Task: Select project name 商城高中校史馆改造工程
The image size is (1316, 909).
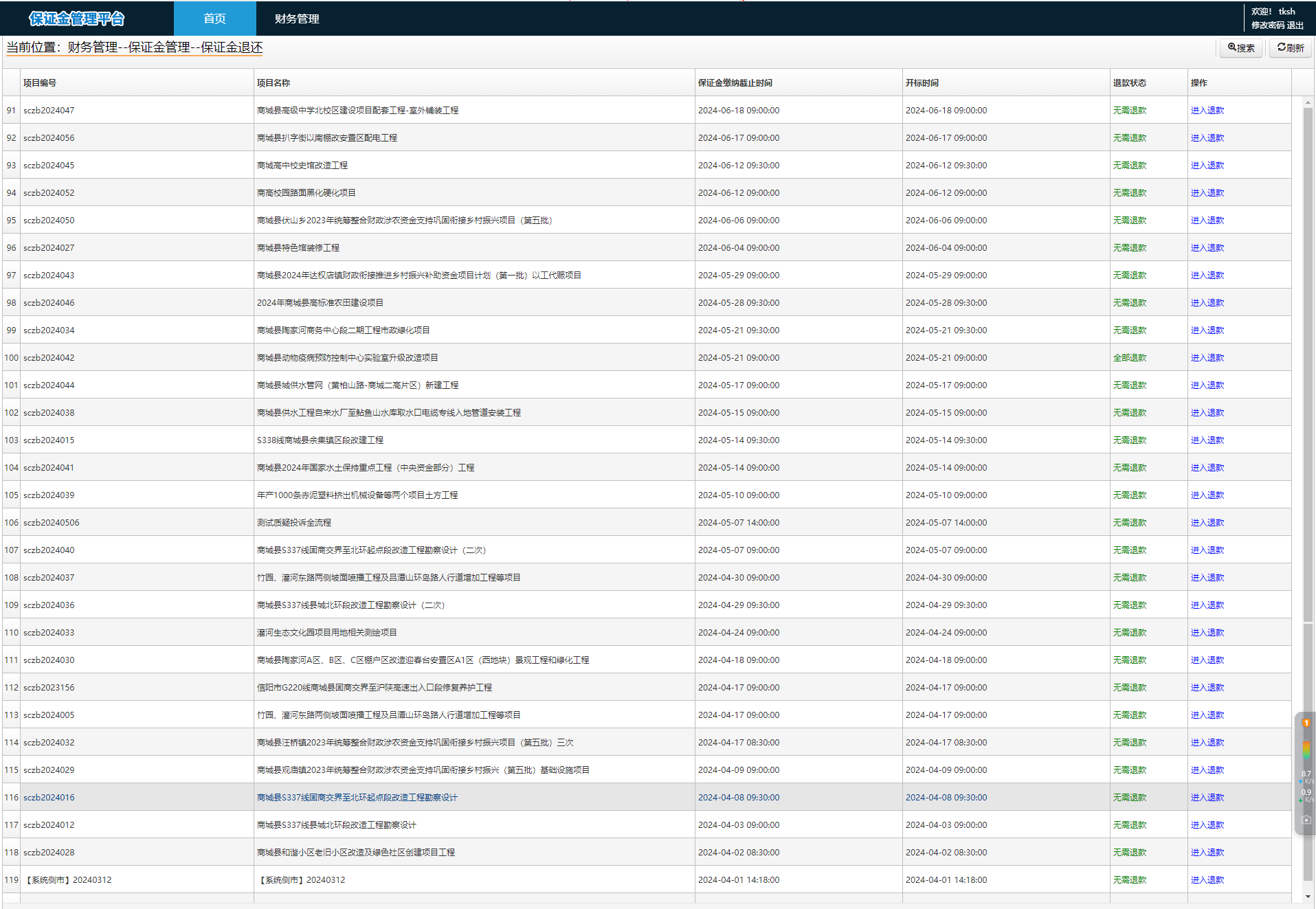Action: pos(302,166)
